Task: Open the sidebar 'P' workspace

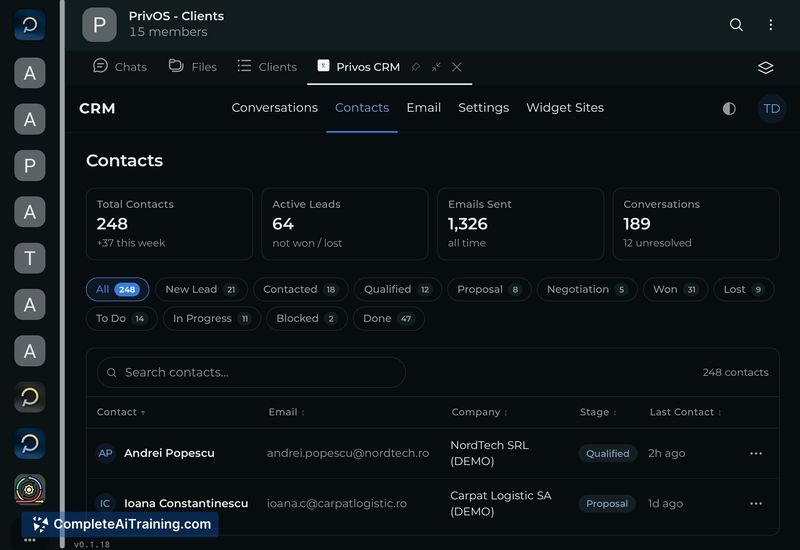Action: (x=30, y=165)
